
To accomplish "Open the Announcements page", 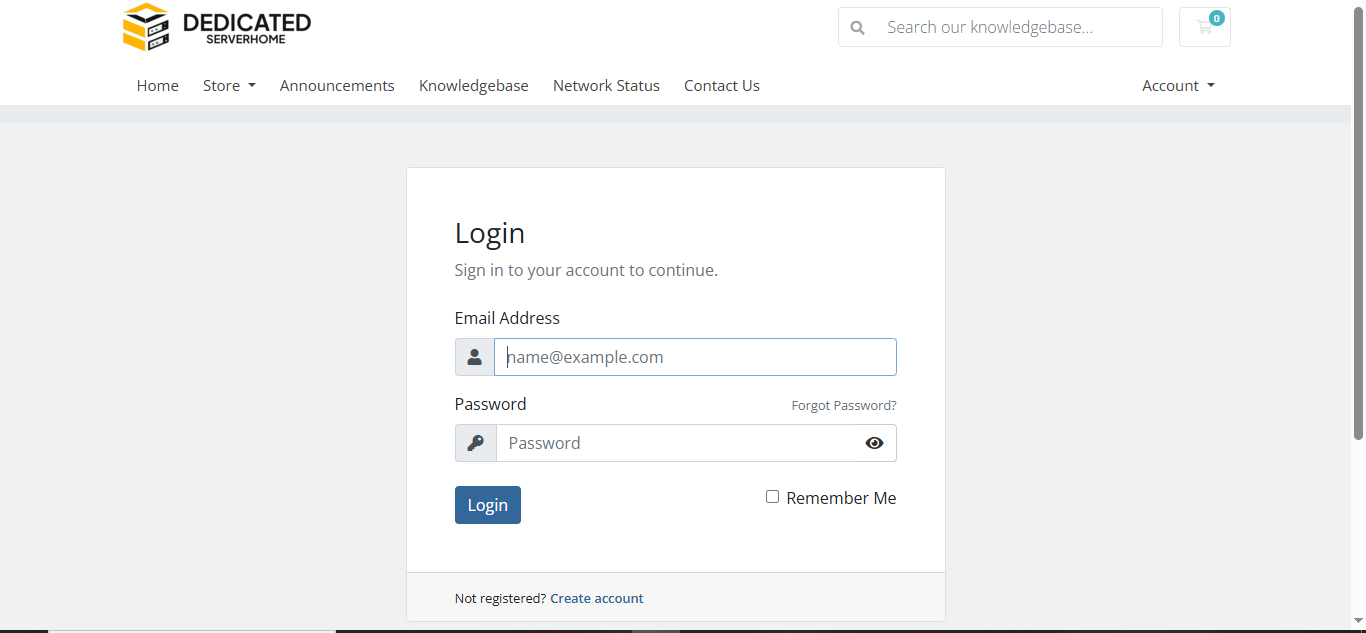I will [x=337, y=86].
